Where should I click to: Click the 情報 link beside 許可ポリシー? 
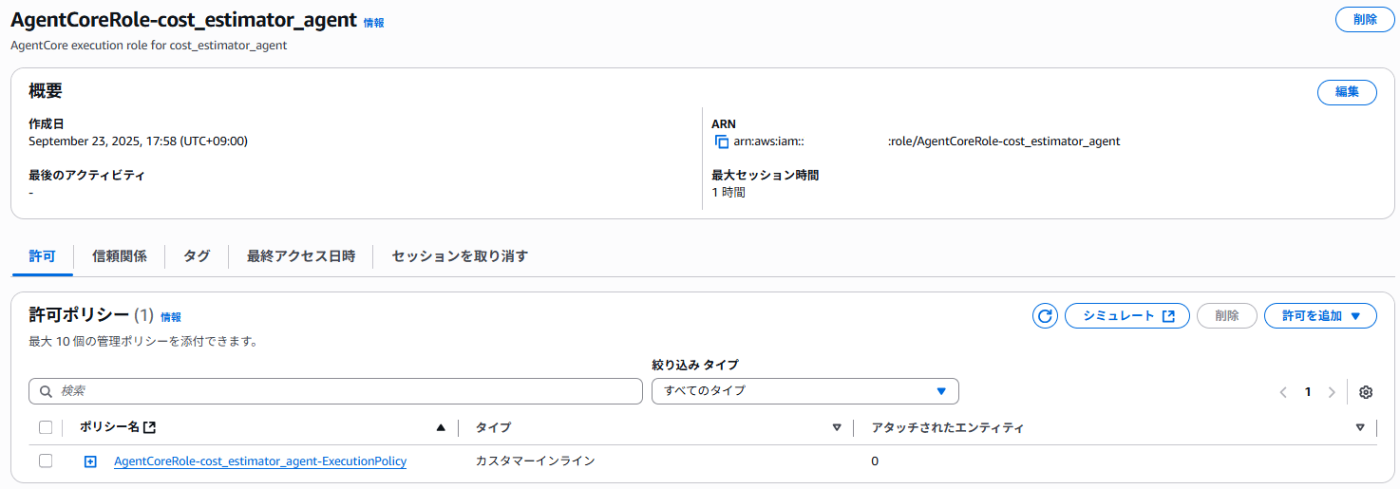[x=171, y=317]
